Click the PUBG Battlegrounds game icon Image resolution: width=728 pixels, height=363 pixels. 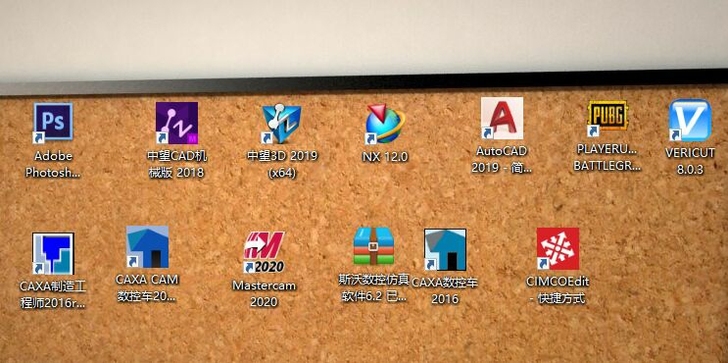point(607,119)
